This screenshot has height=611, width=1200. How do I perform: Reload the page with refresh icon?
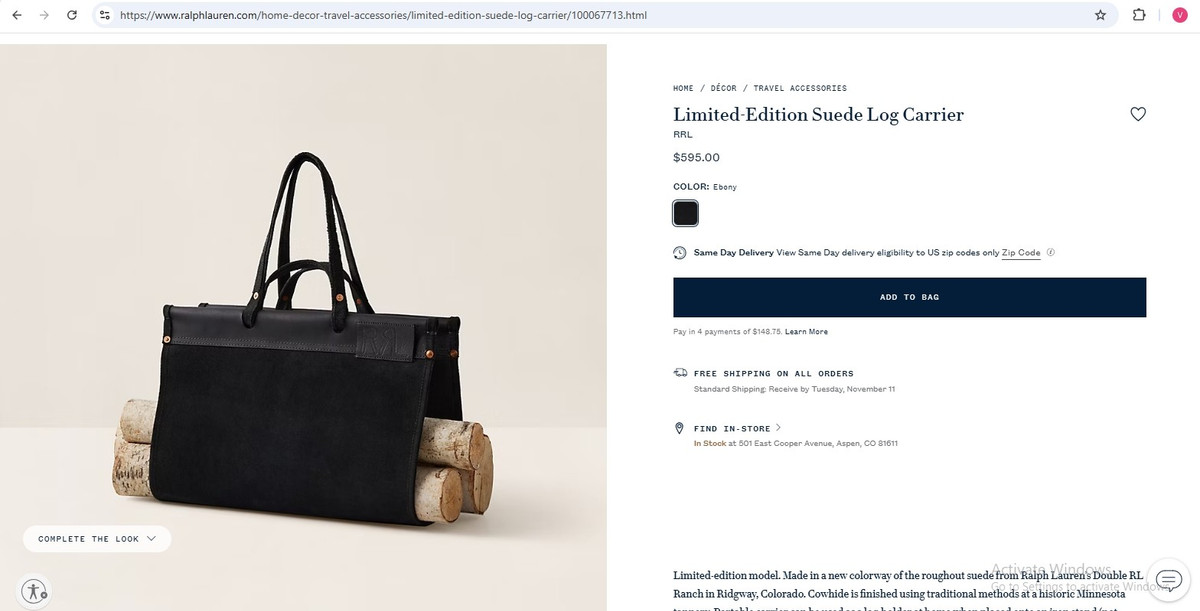(72, 15)
